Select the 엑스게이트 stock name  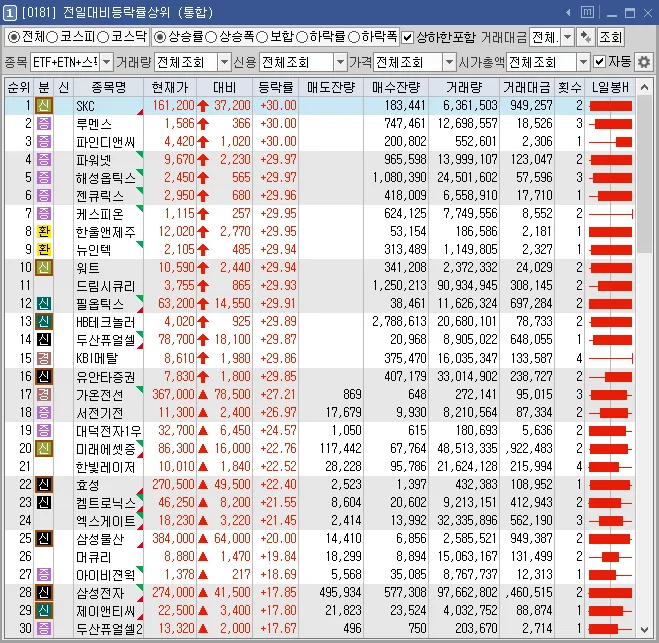105,521
